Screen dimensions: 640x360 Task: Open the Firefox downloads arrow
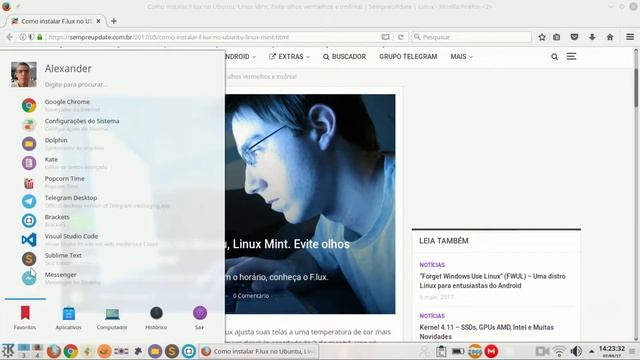click(x=592, y=37)
